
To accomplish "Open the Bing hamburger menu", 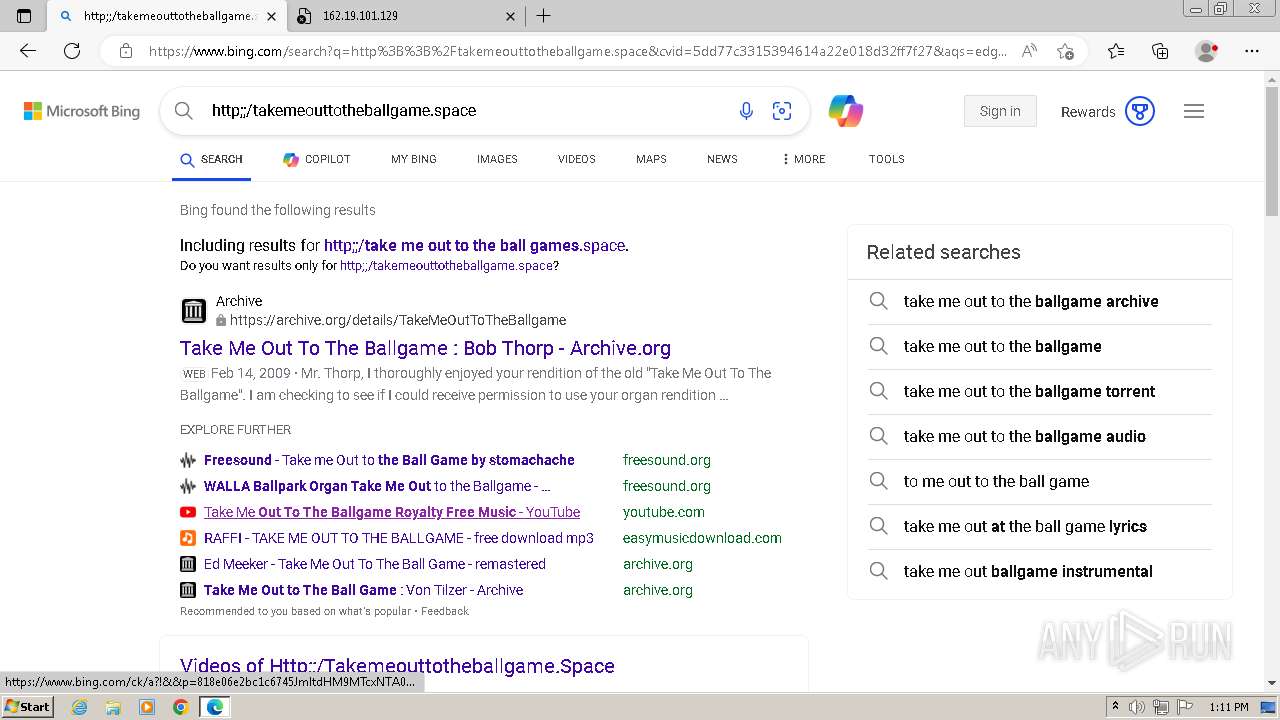I will pos(1194,111).
